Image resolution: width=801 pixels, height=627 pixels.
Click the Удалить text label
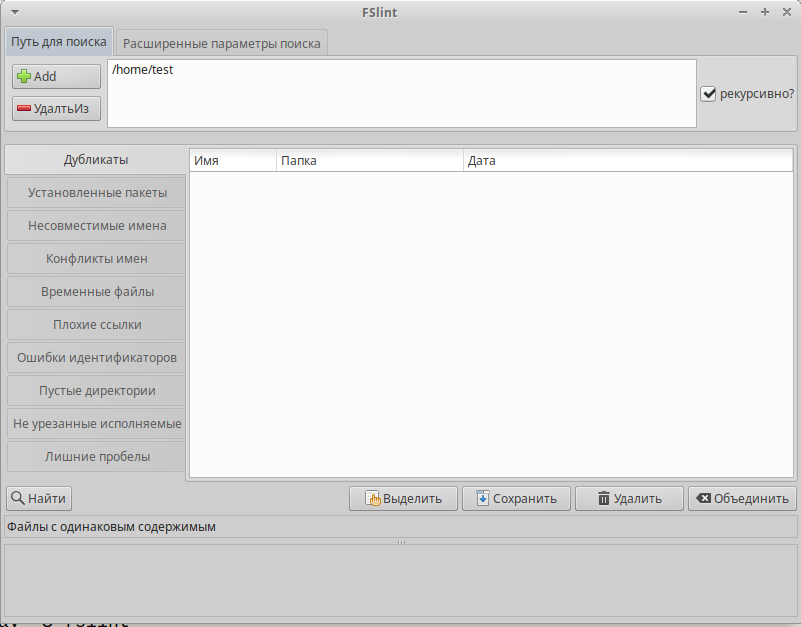pyautogui.click(x=638, y=499)
